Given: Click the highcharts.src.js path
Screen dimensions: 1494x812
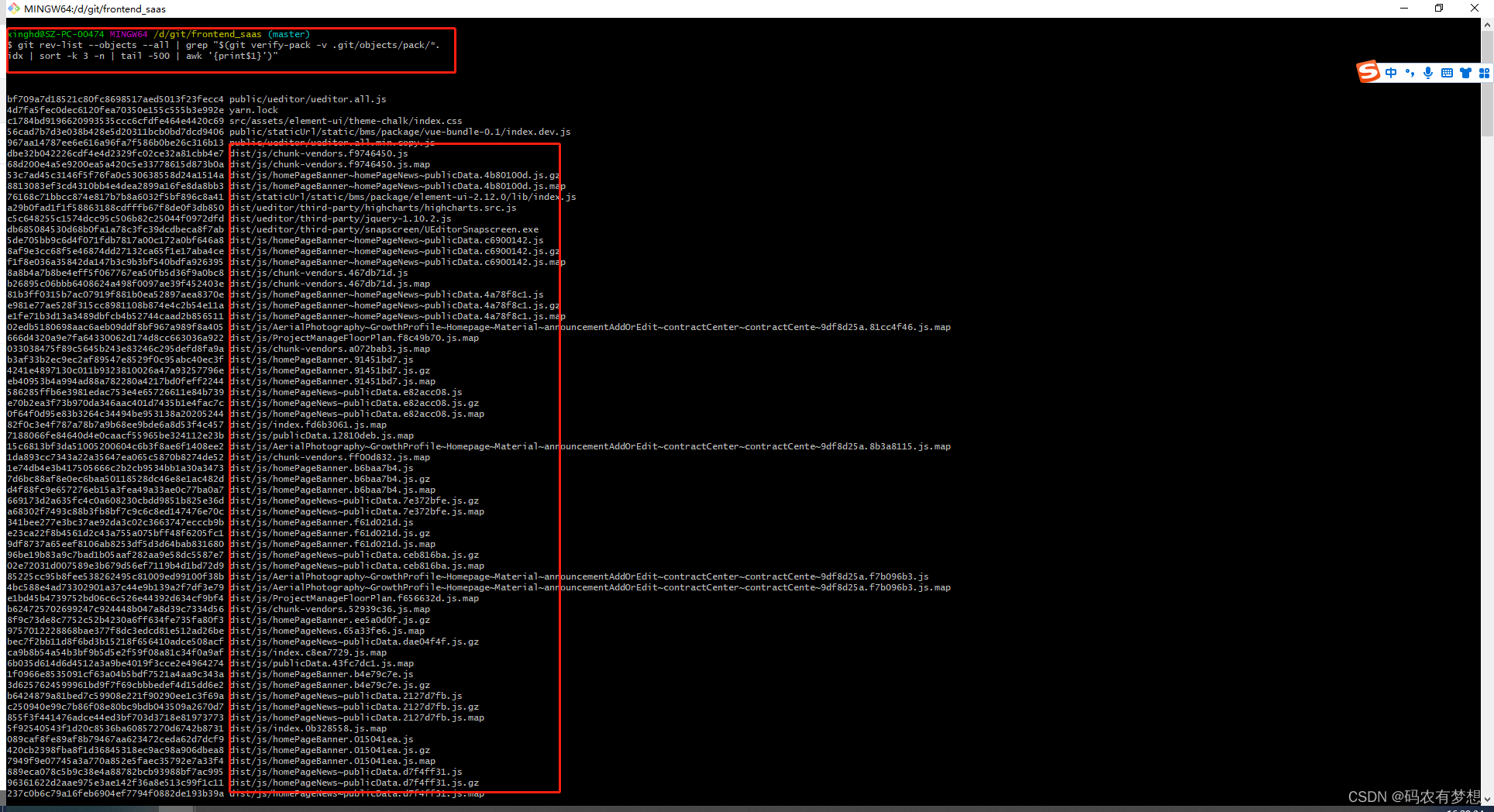Looking at the screenshot, I should coord(373,208).
